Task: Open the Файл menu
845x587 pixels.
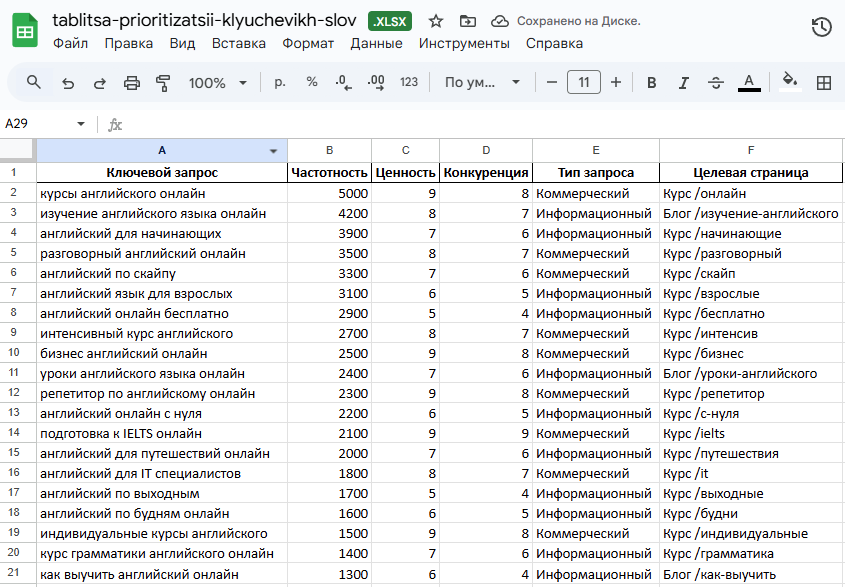Action: pos(70,44)
